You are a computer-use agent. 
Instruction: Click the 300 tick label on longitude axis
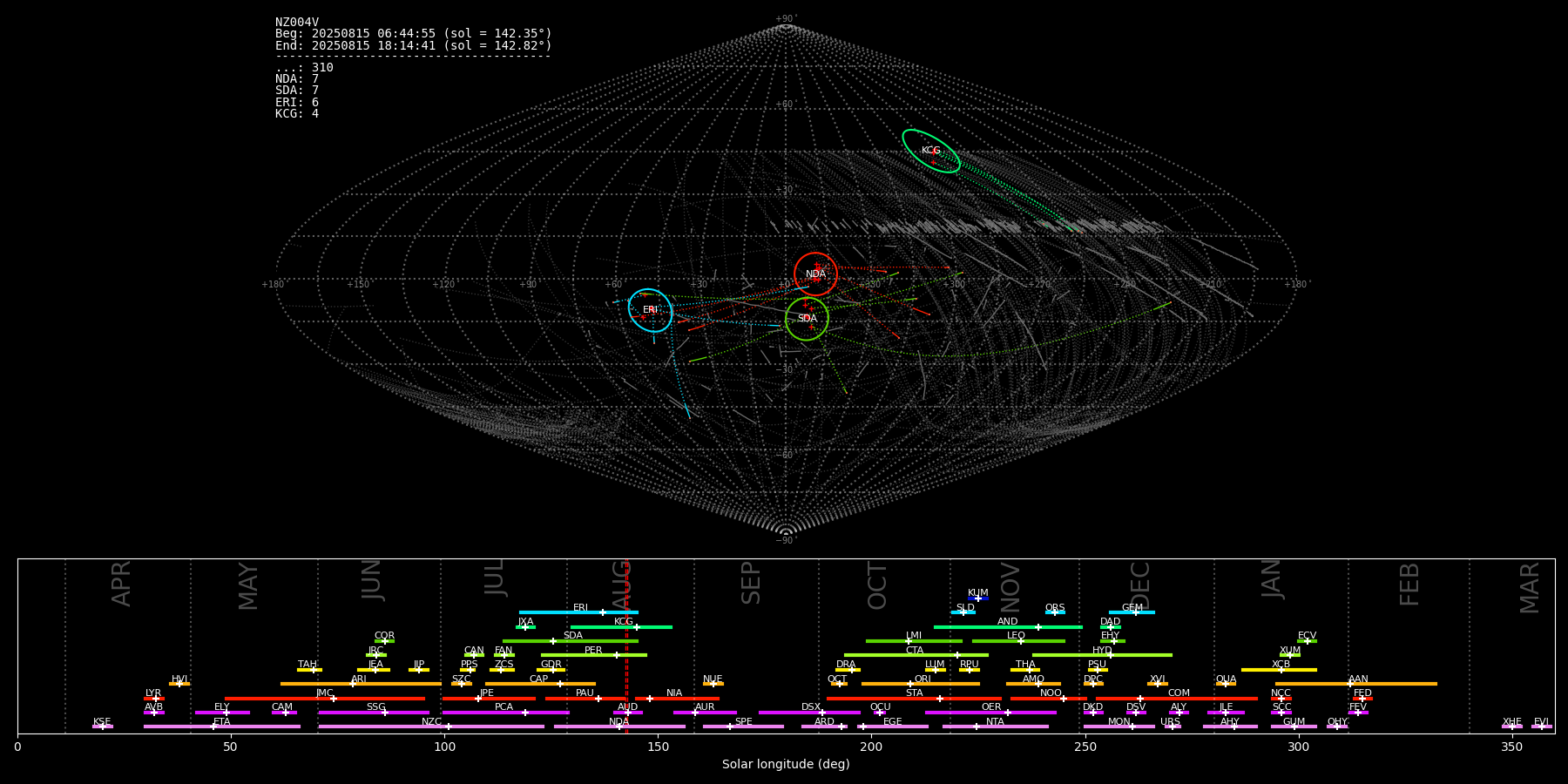pos(1298,747)
